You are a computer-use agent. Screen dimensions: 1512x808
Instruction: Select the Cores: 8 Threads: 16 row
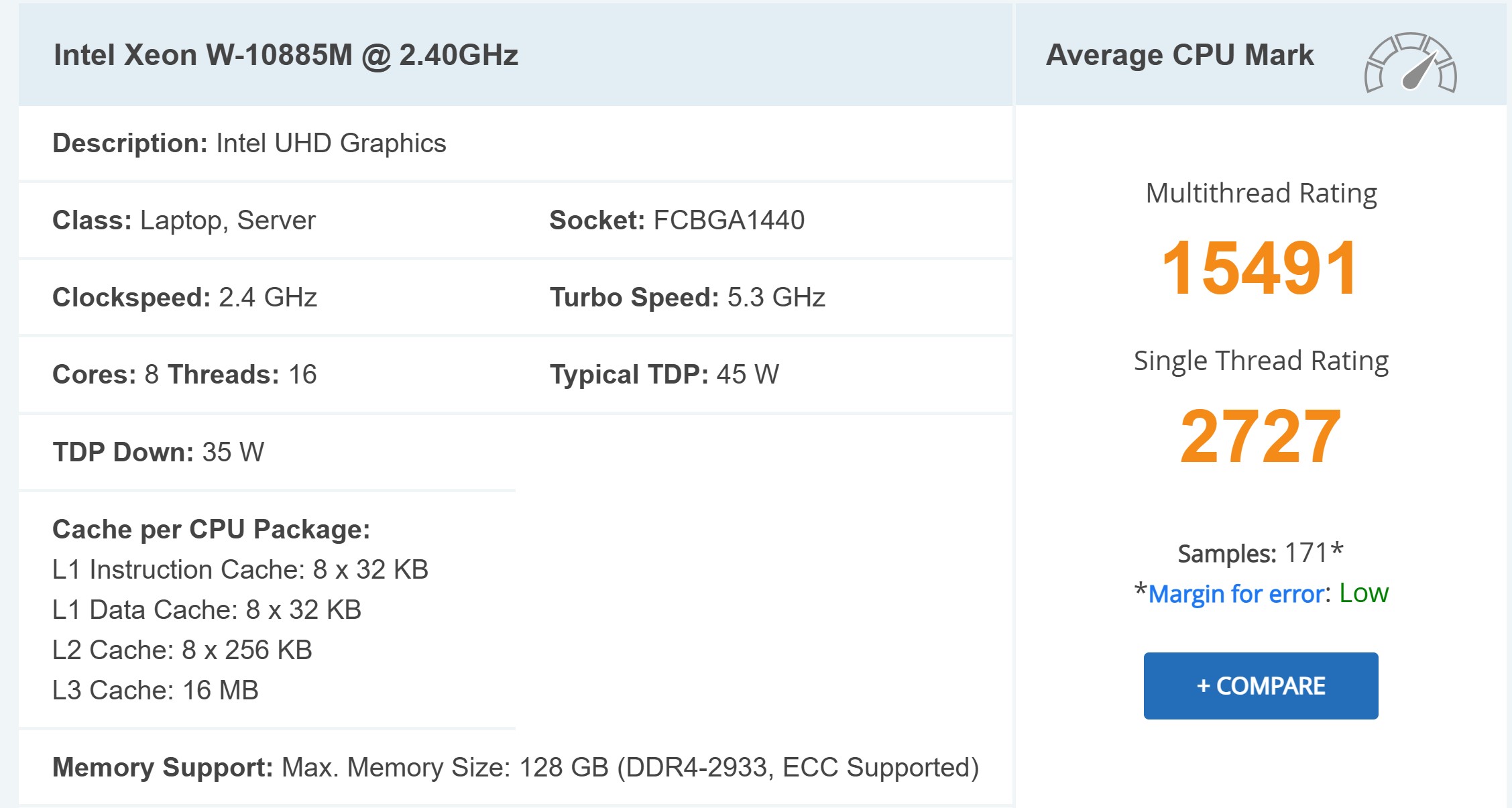[x=184, y=374]
